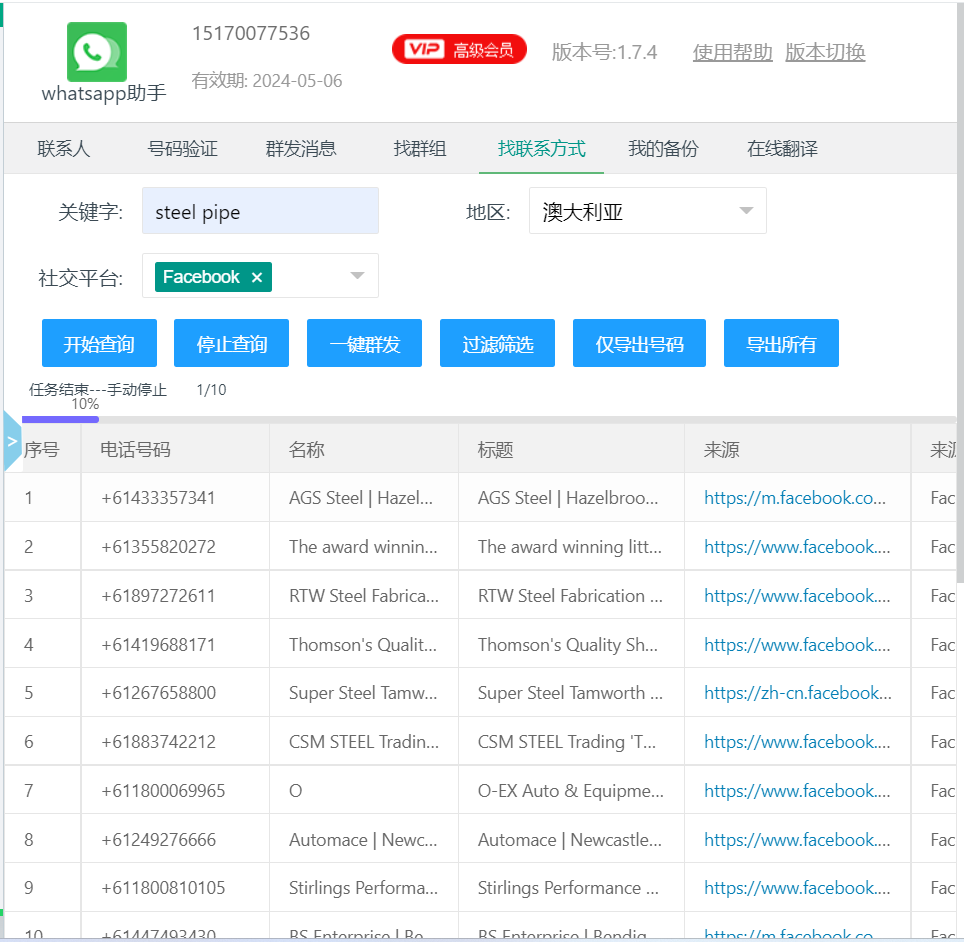Click the 版本切换 link
Screen dimensions: 964x942
[x=825, y=52]
